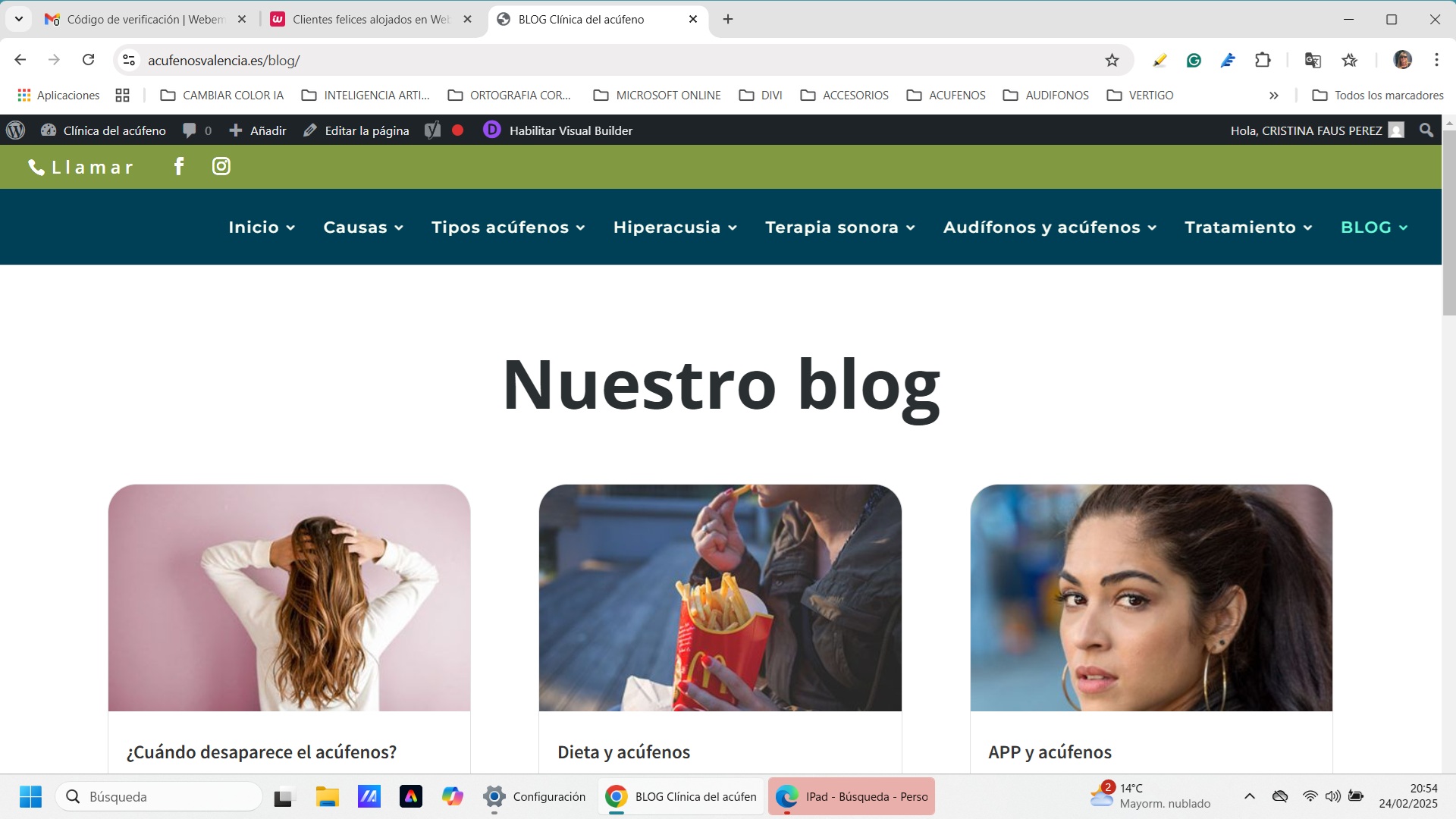Open the WordPress logo menu
The width and height of the screenshot is (1456, 819).
16,130
